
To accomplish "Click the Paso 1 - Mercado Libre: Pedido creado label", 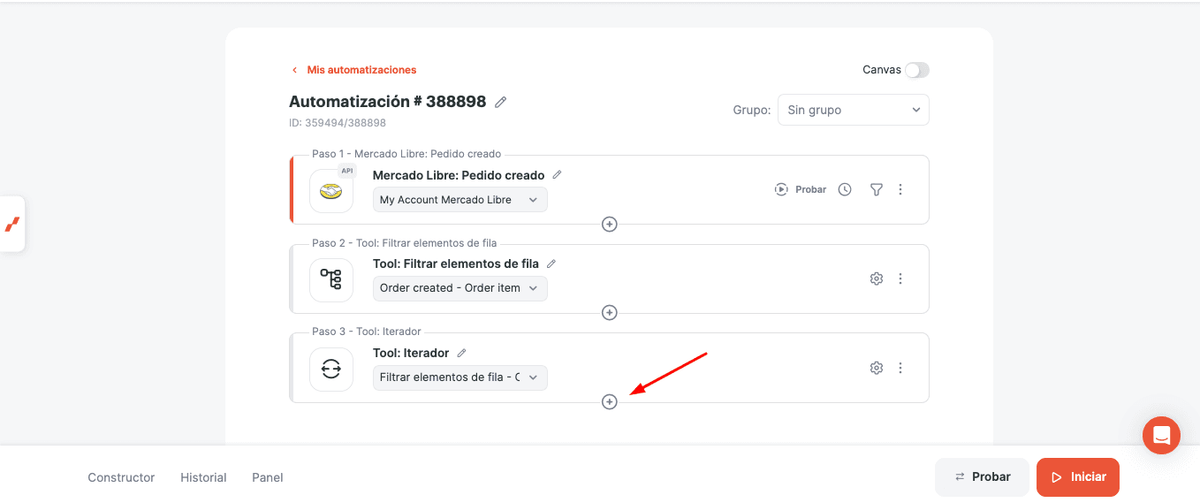I will pos(406,154).
